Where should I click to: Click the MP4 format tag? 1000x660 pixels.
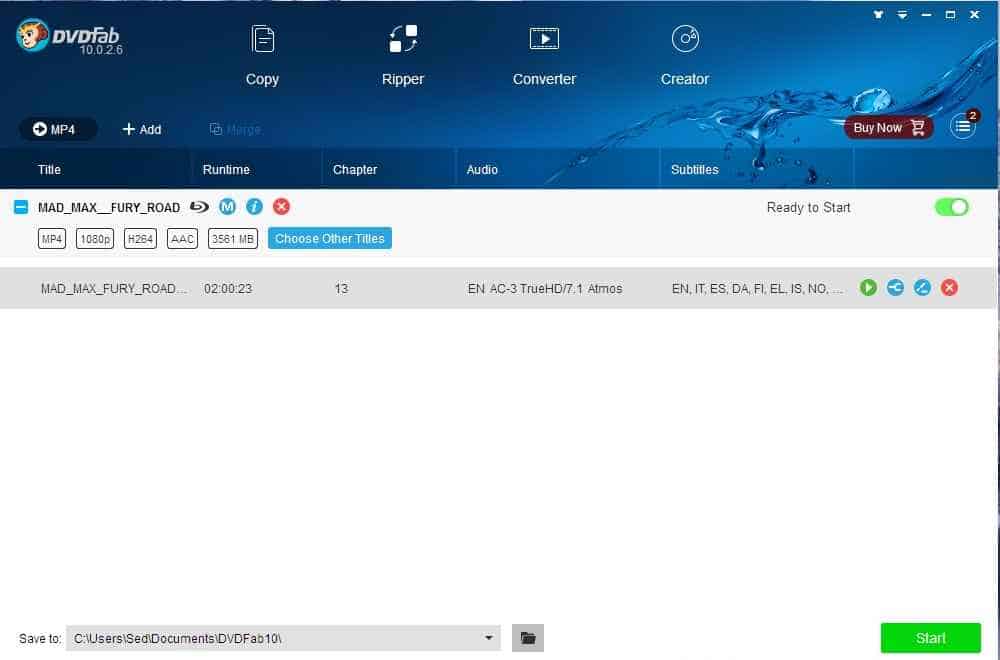(52, 238)
